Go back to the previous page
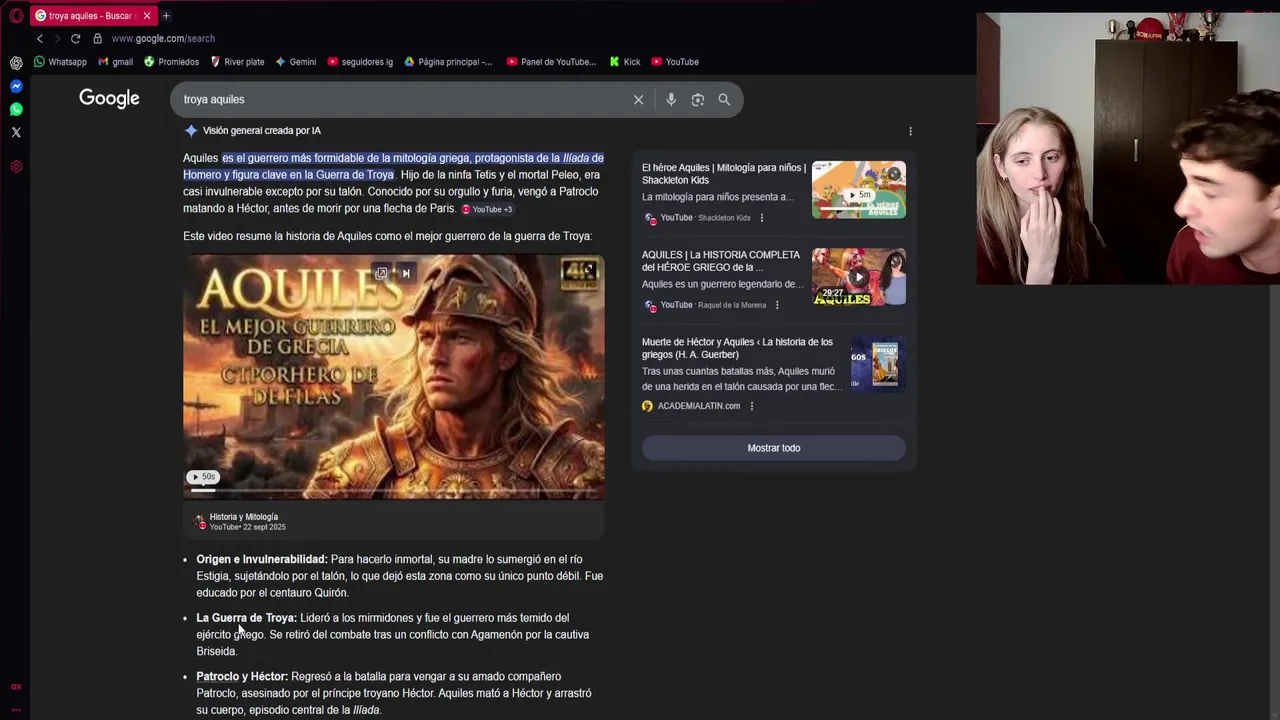 [x=40, y=38]
